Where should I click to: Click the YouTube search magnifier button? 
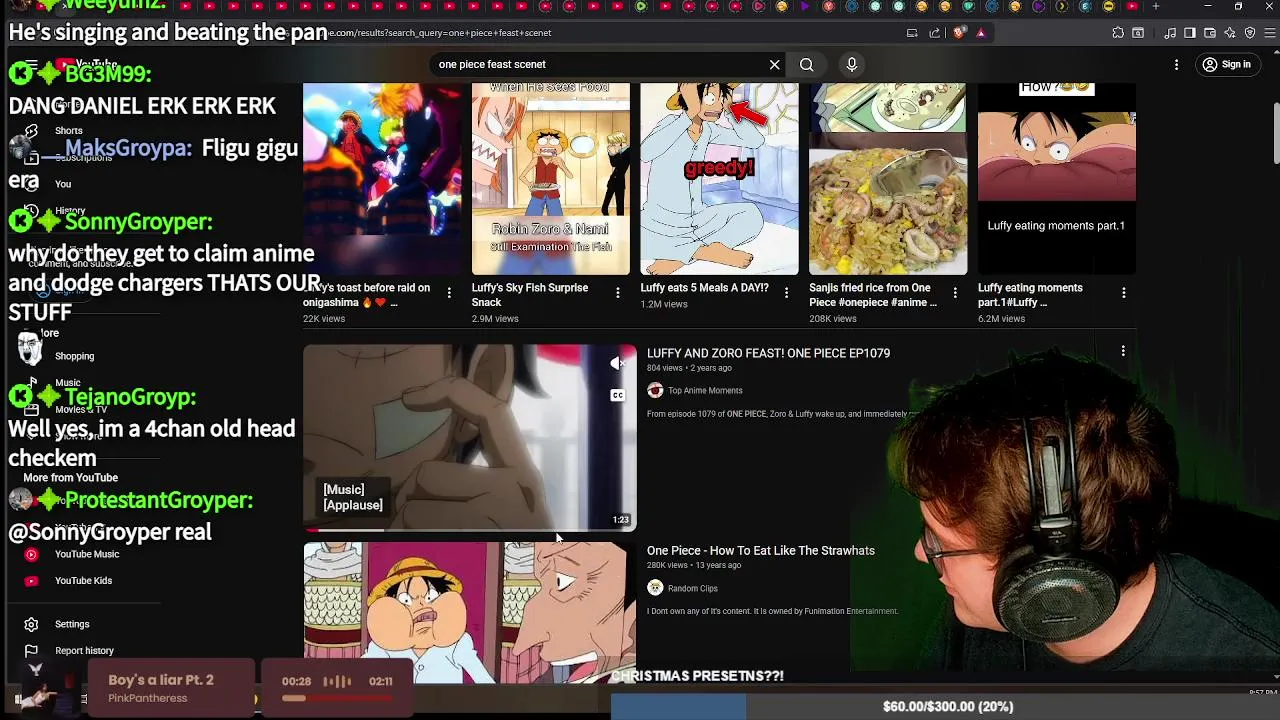coord(806,65)
